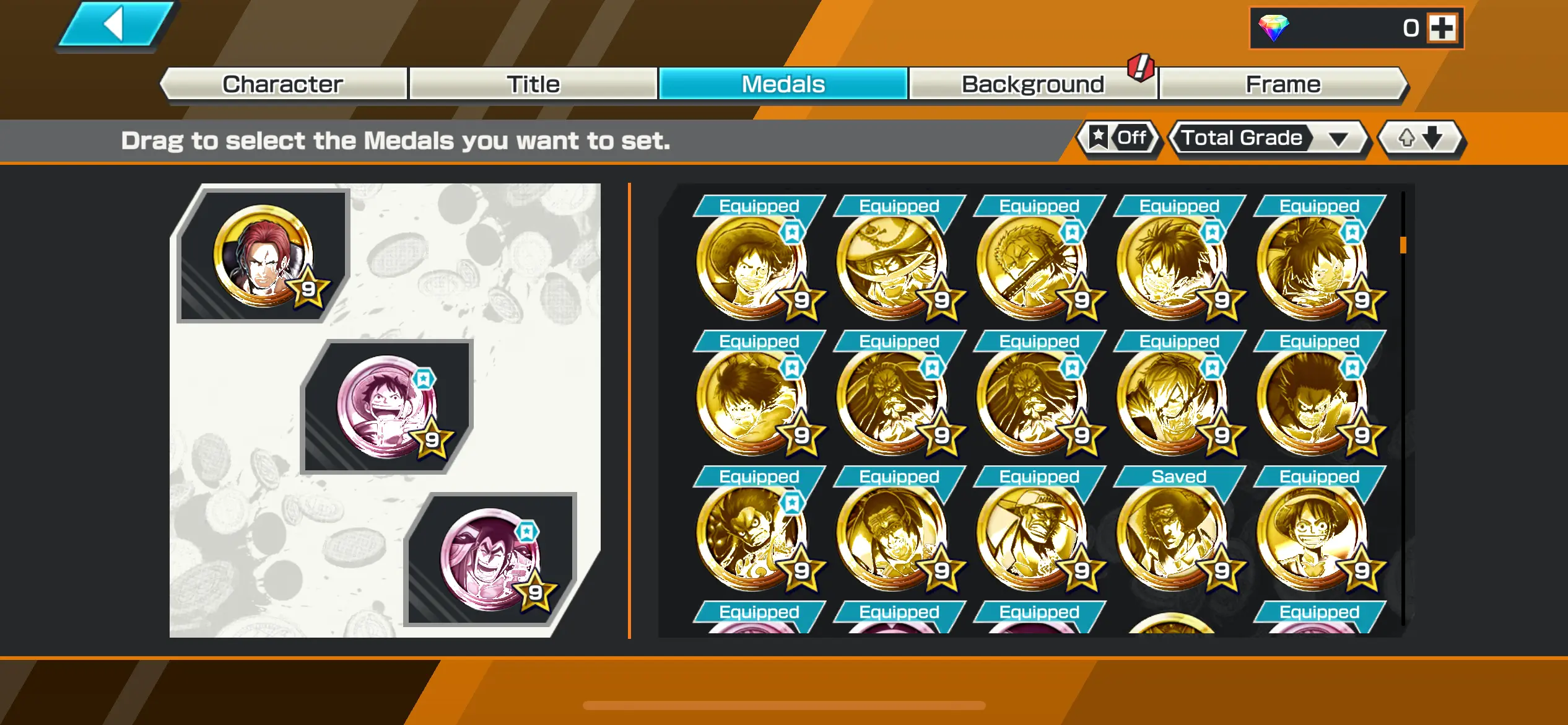Open the Frame tab
Viewport: 1568px width, 725px height.
(x=1283, y=84)
